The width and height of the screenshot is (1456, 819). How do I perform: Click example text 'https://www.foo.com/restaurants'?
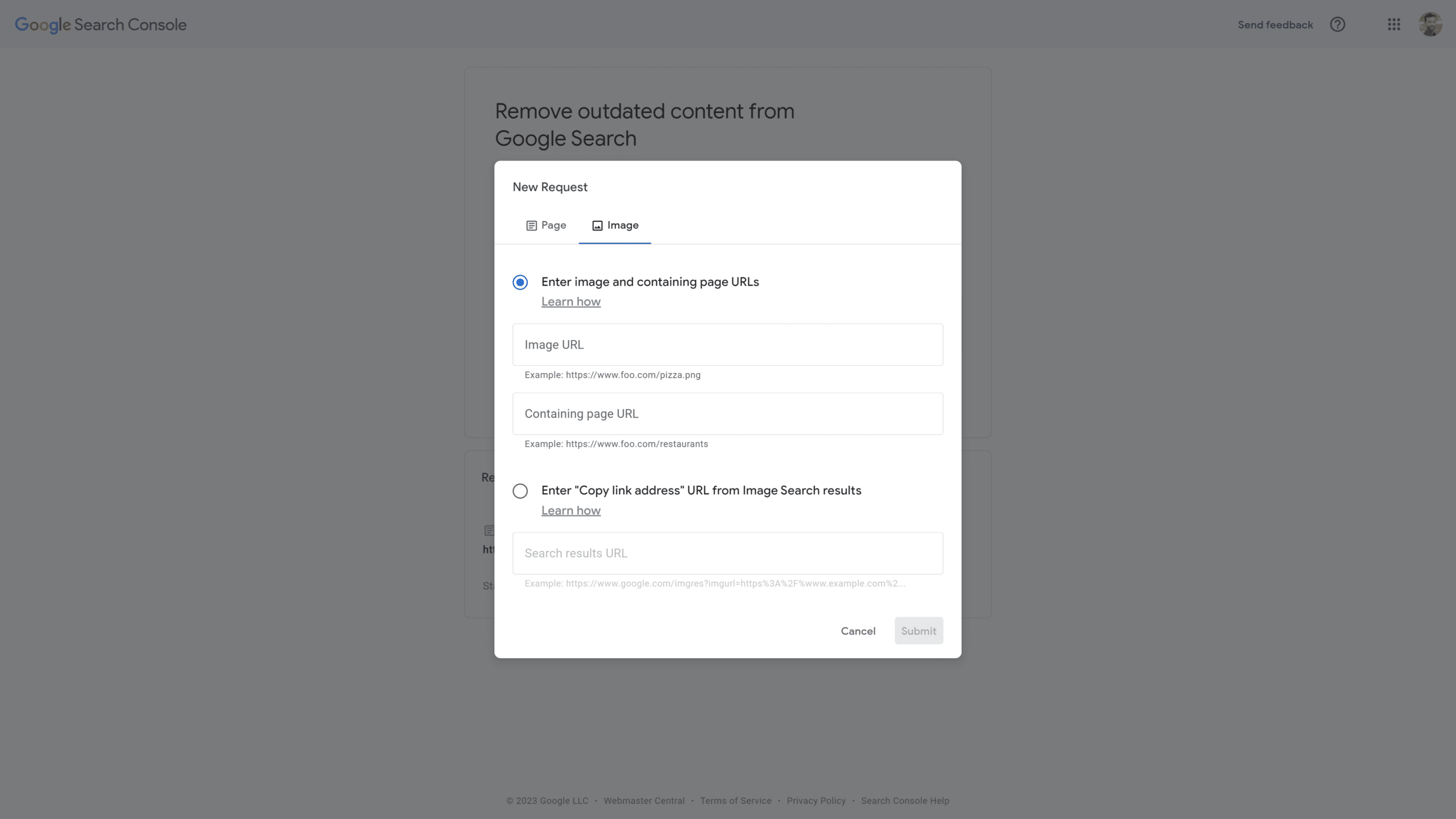636,444
